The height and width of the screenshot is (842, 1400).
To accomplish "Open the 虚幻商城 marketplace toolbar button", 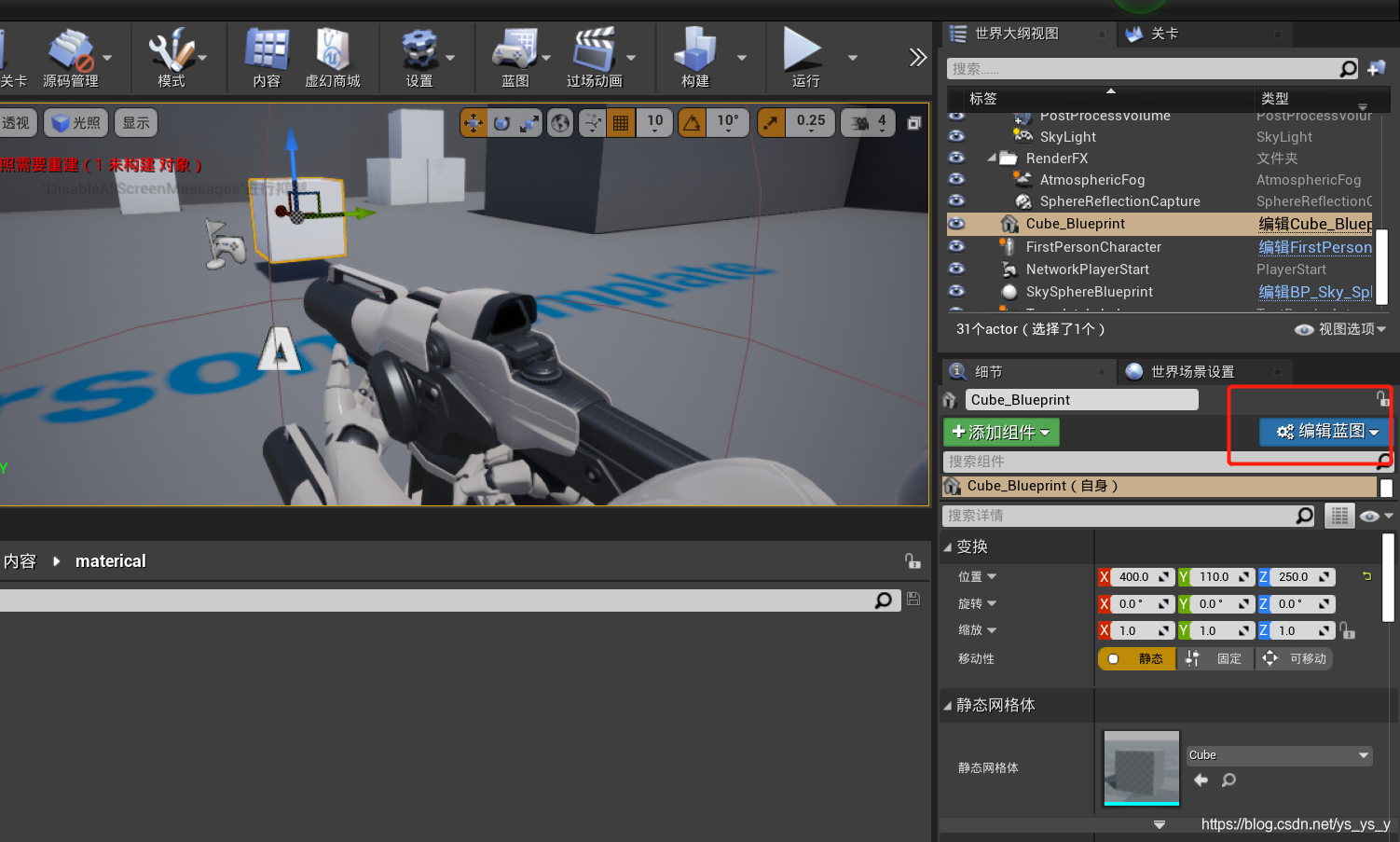I will point(333,58).
